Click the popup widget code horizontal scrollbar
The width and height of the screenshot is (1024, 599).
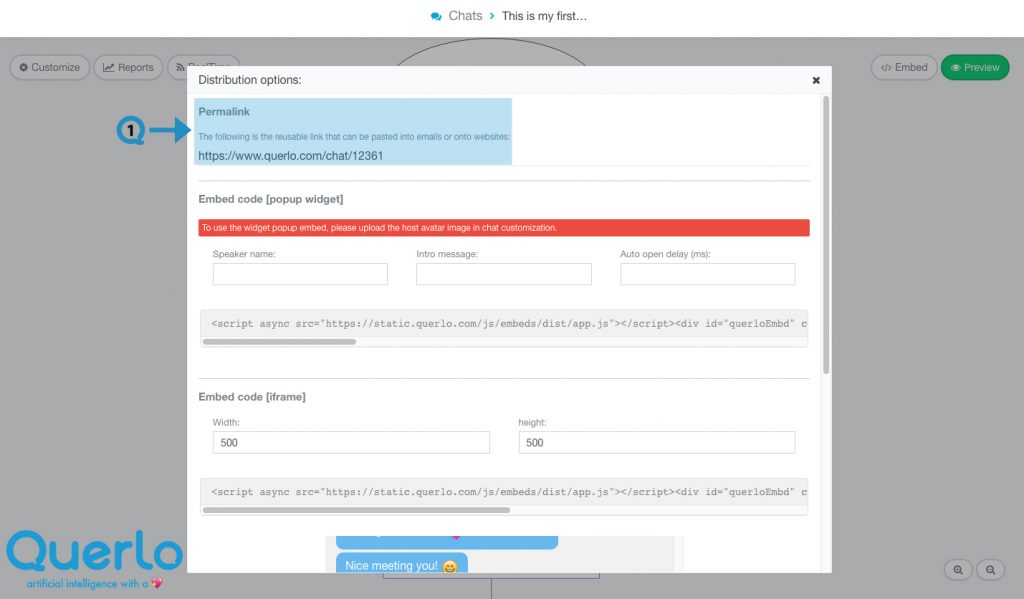click(x=280, y=342)
